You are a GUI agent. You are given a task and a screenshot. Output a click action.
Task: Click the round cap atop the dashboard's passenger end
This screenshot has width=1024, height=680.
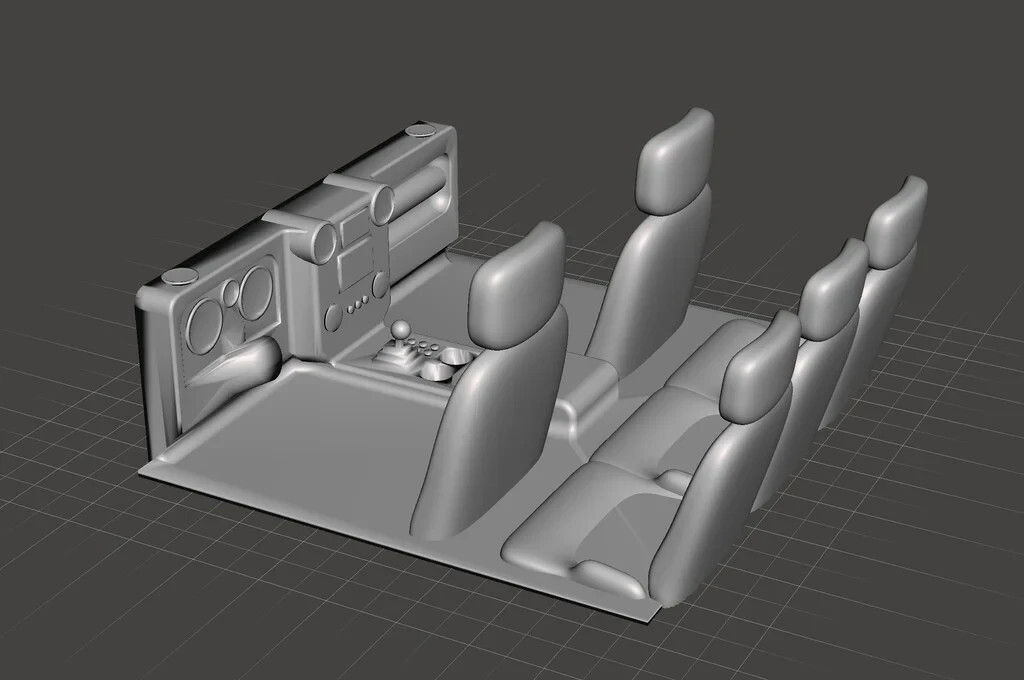(x=421, y=130)
